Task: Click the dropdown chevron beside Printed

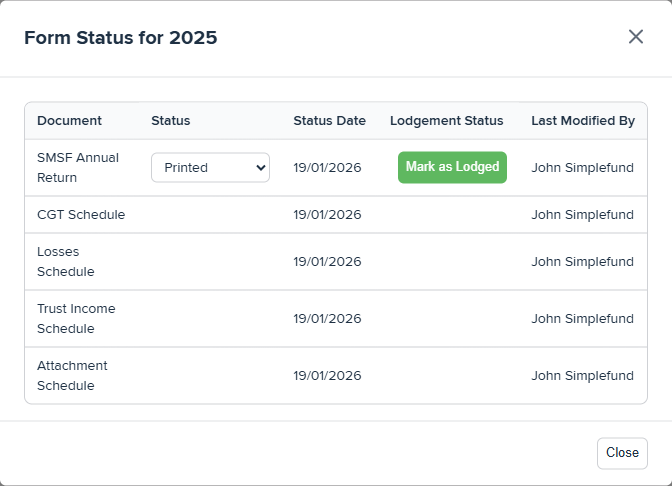Action: pos(261,168)
